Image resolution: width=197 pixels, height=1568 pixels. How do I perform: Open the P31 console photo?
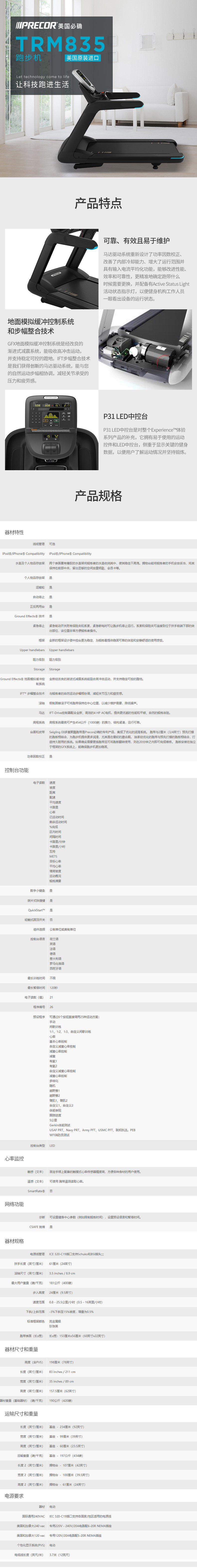52,430
